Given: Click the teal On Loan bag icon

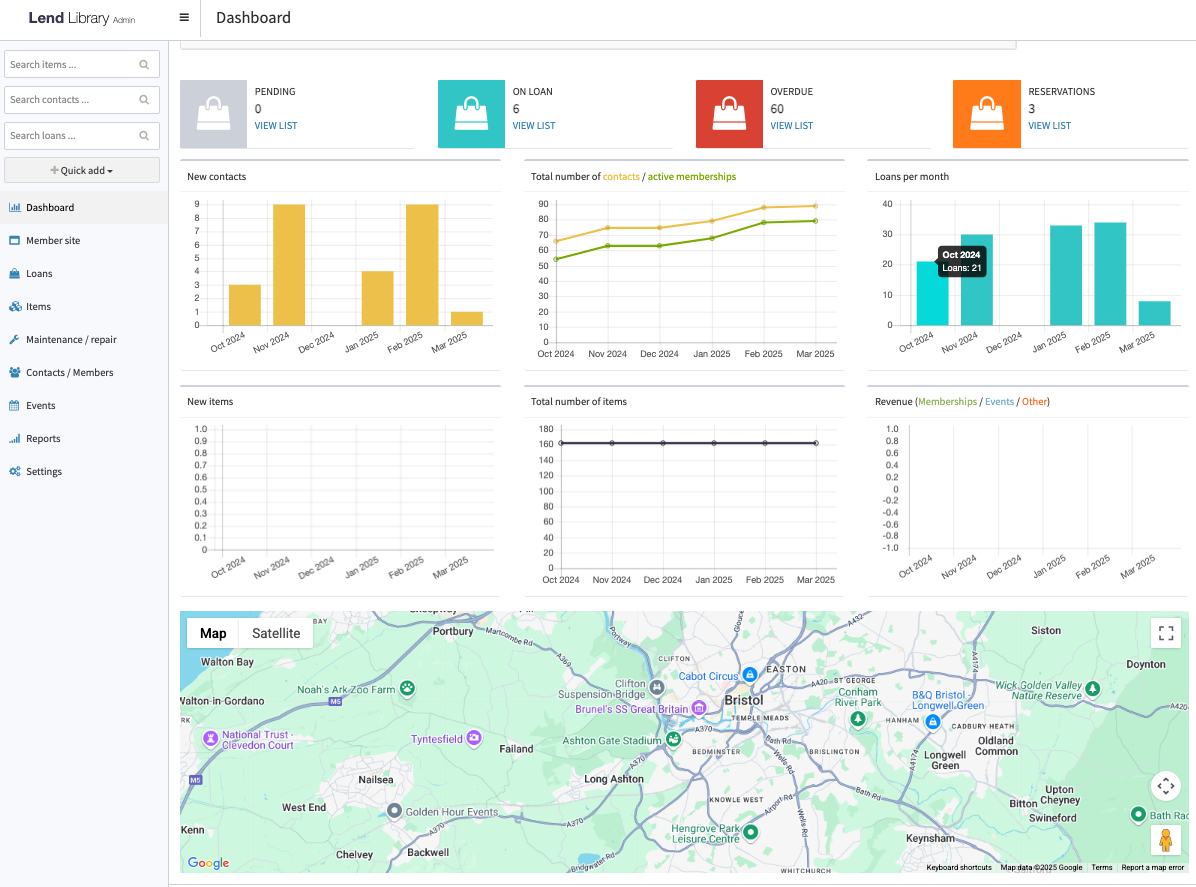Looking at the screenshot, I should click(x=472, y=114).
